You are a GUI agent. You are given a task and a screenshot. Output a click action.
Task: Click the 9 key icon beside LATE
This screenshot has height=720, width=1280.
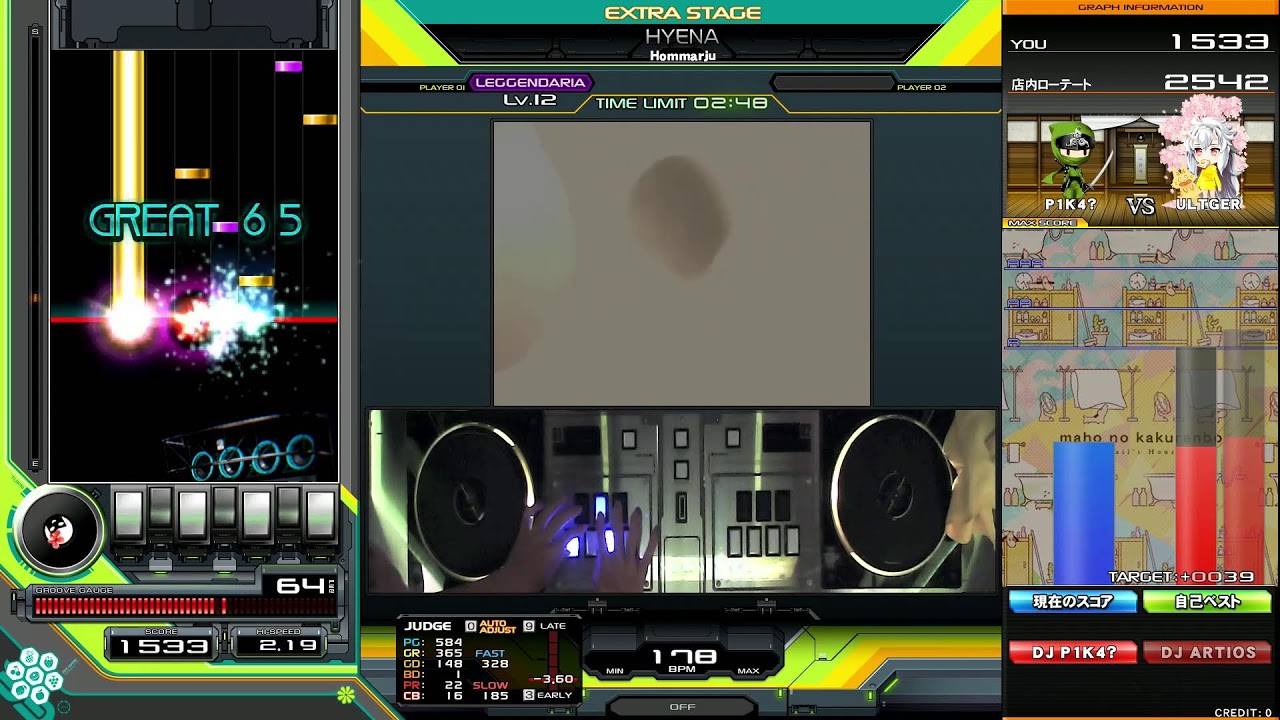click(528, 627)
